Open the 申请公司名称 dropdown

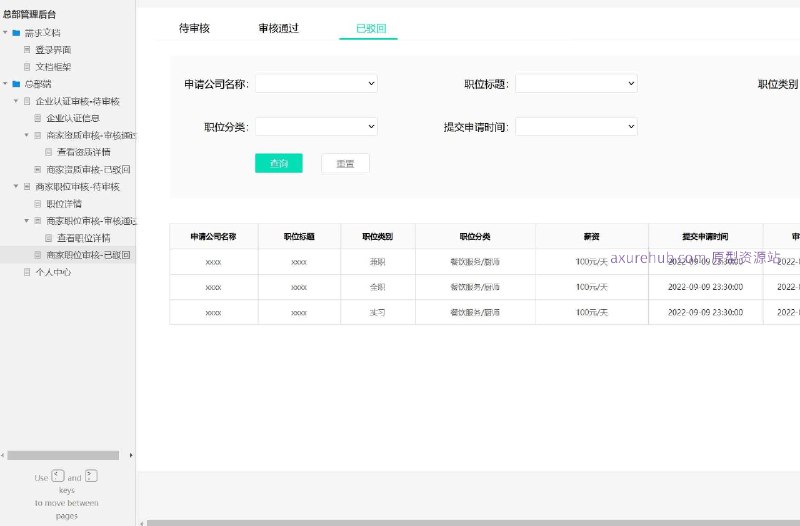[x=316, y=83]
